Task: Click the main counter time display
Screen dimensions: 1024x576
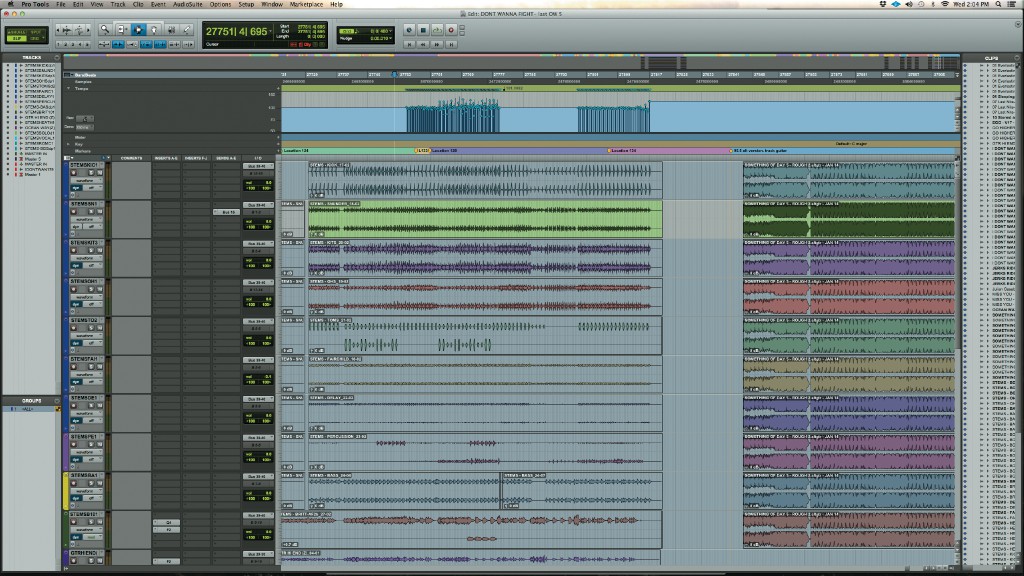Action: 236,31
